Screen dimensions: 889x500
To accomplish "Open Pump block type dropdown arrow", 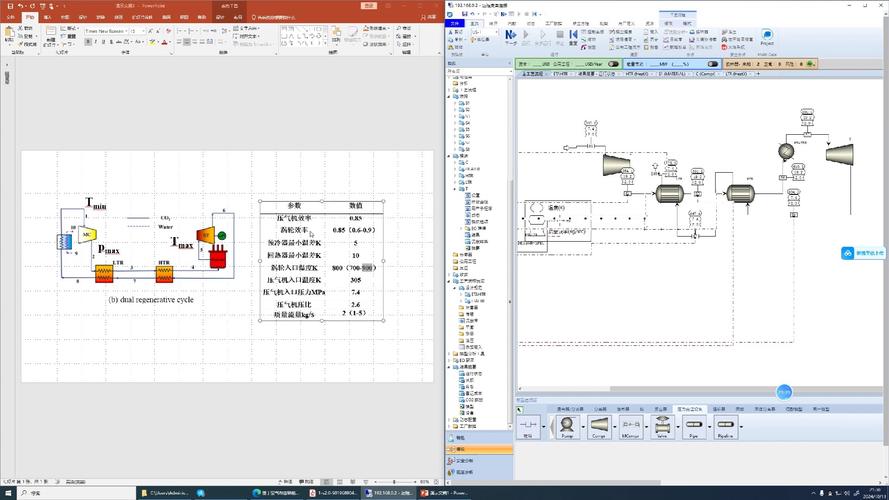I will pyautogui.click(x=583, y=426).
